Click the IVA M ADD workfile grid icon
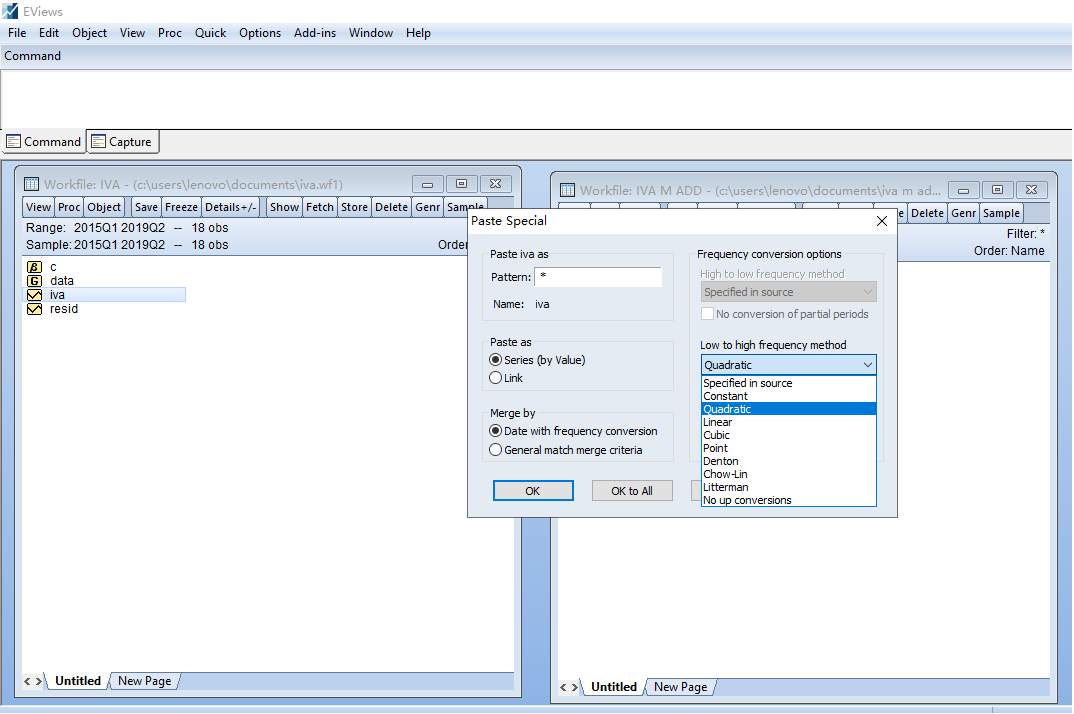The height and width of the screenshot is (714, 1074). coord(567,190)
